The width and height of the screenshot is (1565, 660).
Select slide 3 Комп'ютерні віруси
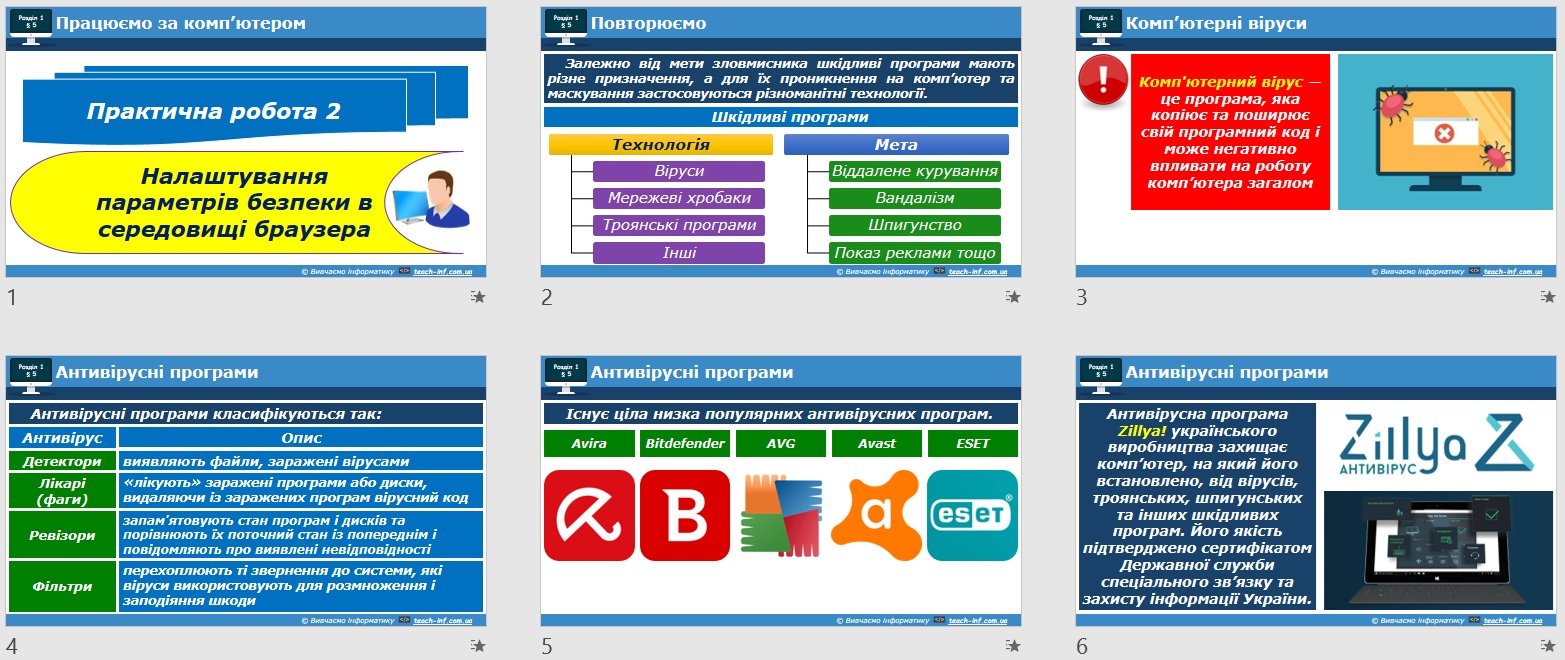pyautogui.click(x=1316, y=142)
